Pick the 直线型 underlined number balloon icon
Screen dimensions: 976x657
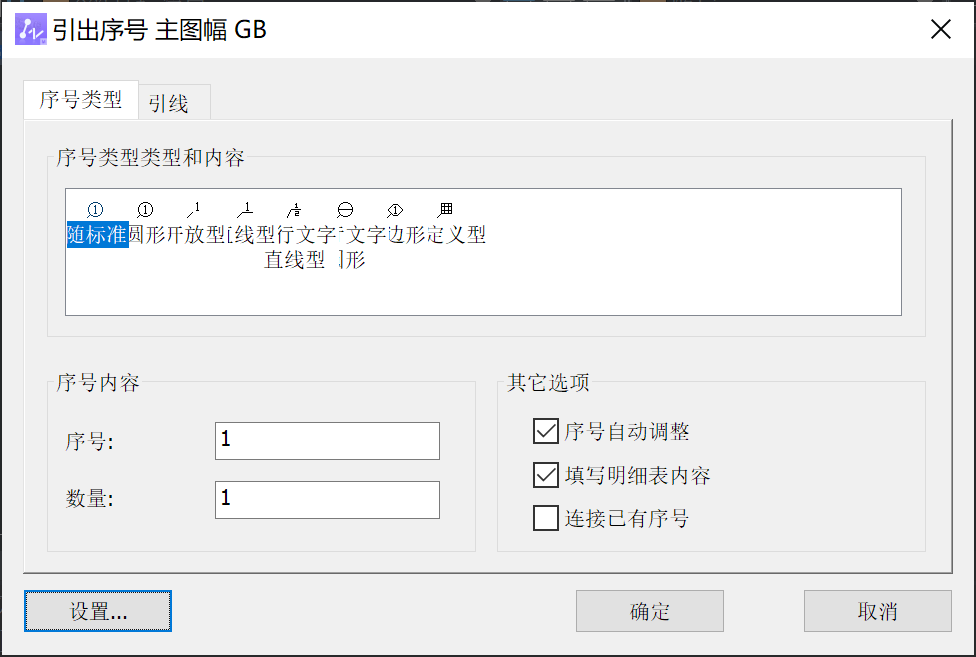pyautogui.click(x=244, y=210)
